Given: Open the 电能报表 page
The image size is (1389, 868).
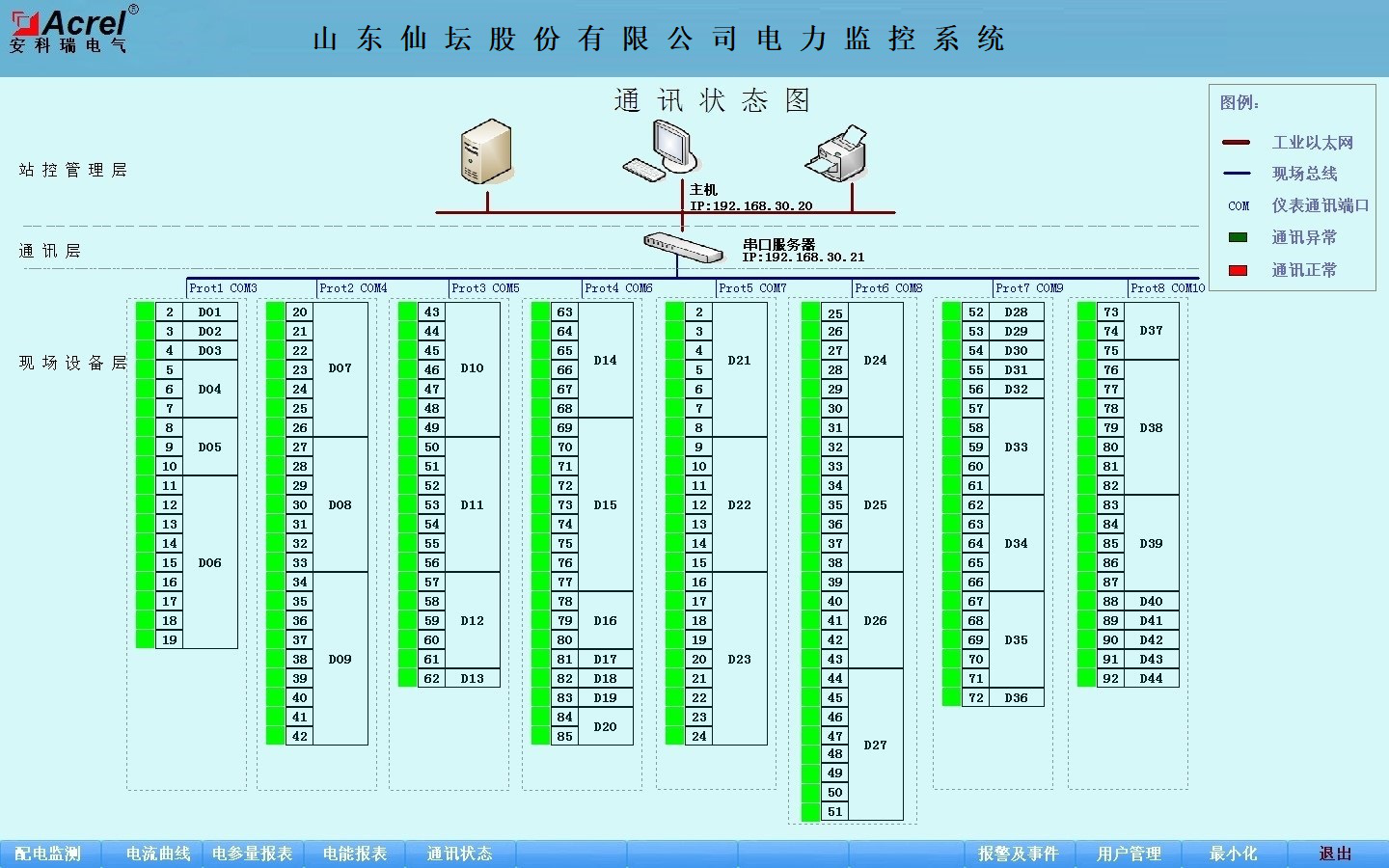Looking at the screenshot, I should click(355, 854).
